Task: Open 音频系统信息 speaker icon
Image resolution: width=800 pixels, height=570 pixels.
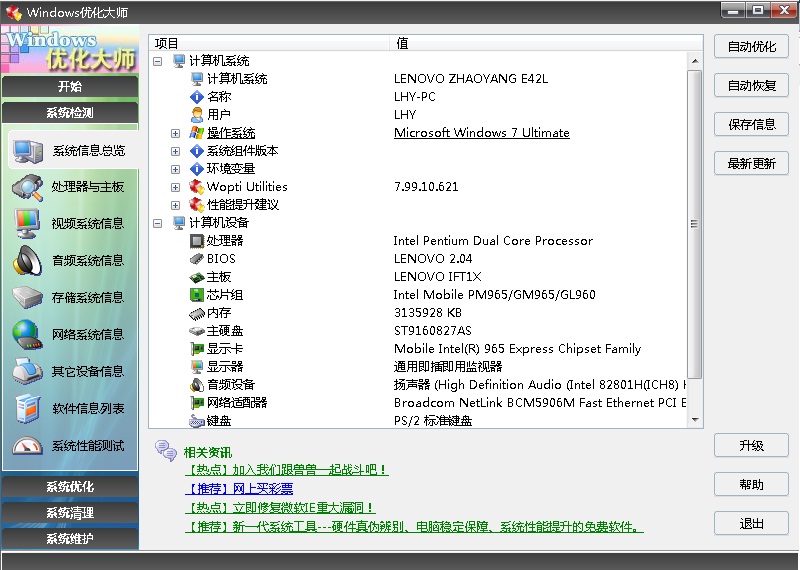Action: click(28, 261)
